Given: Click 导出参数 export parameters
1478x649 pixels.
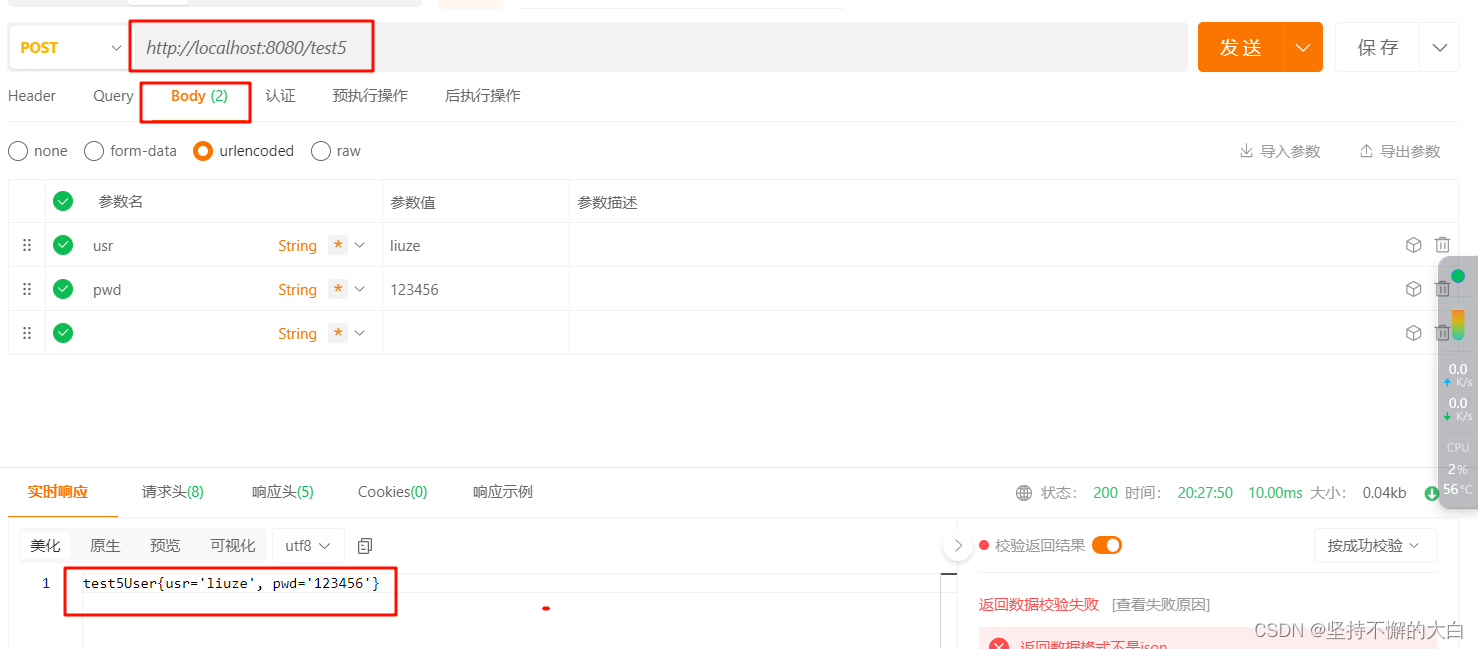Looking at the screenshot, I should pyautogui.click(x=1400, y=151).
